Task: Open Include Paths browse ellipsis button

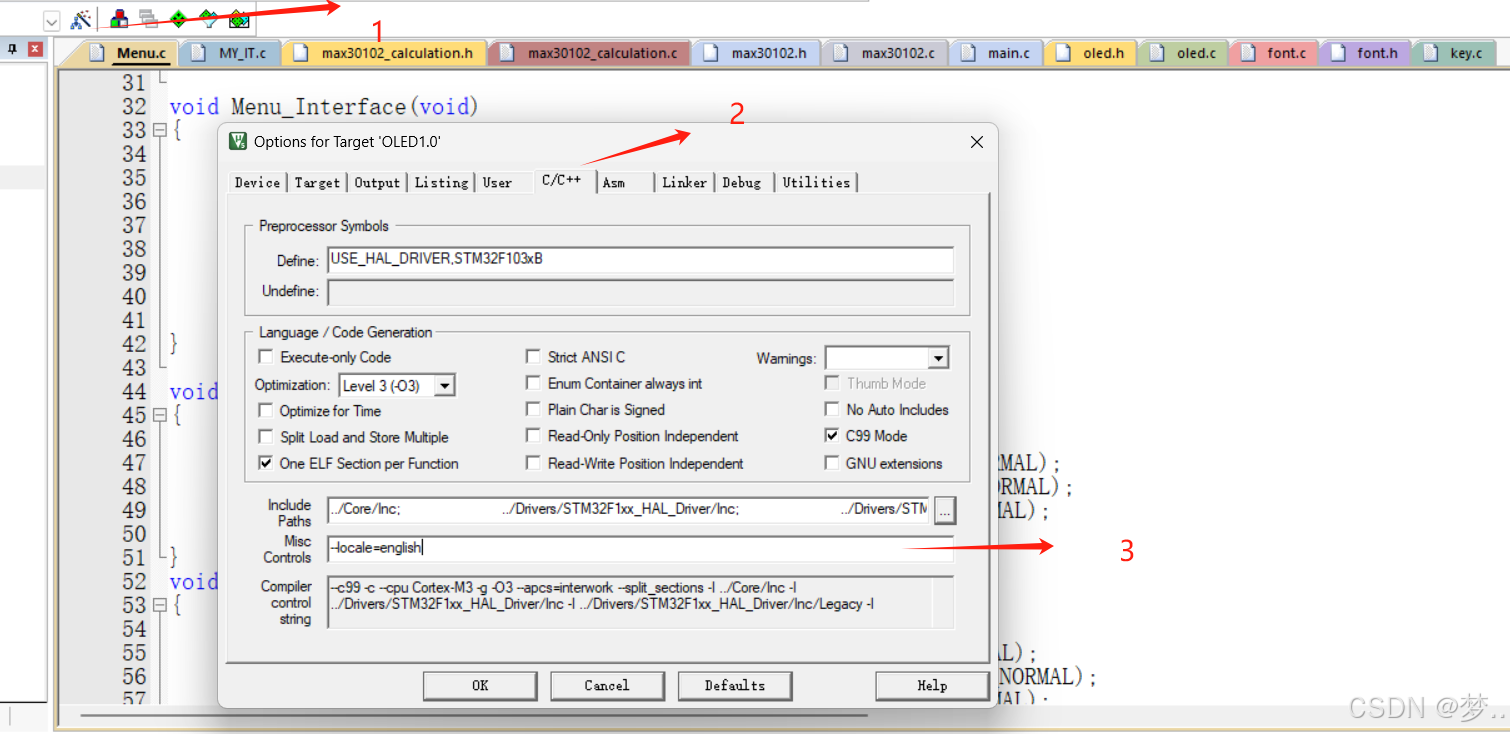Action: [x=945, y=510]
